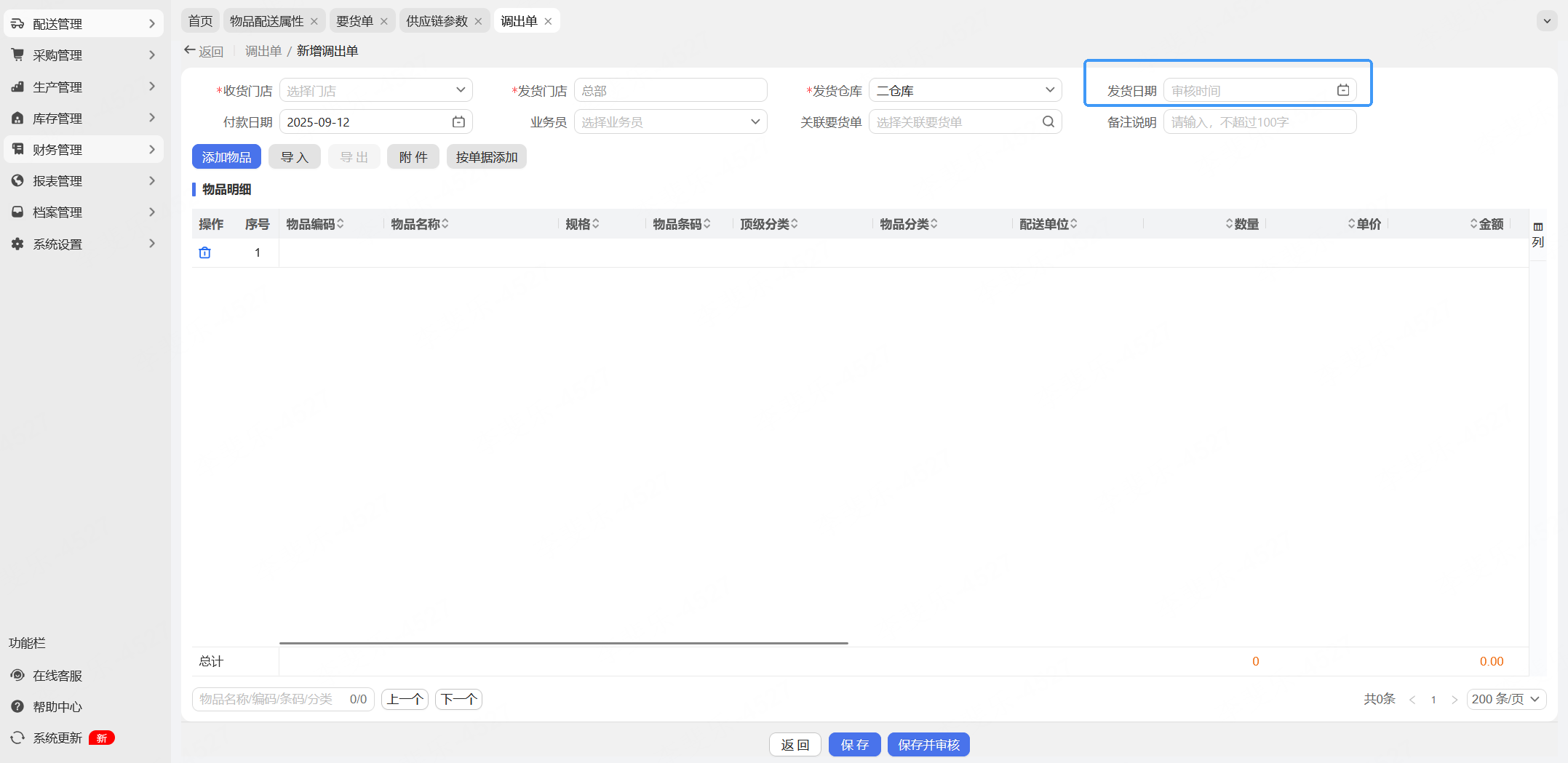
Task: Click page number 1 in pagination
Action: pyautogui.click(x=1433, y=699)
